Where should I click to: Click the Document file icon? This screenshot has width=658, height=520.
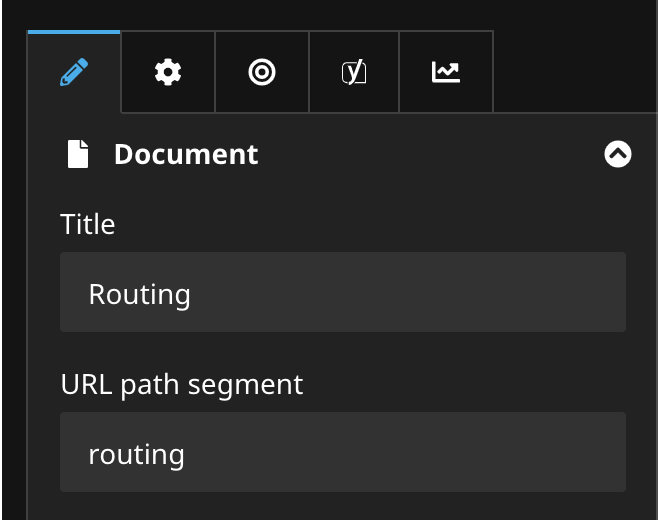coord(78,154)
